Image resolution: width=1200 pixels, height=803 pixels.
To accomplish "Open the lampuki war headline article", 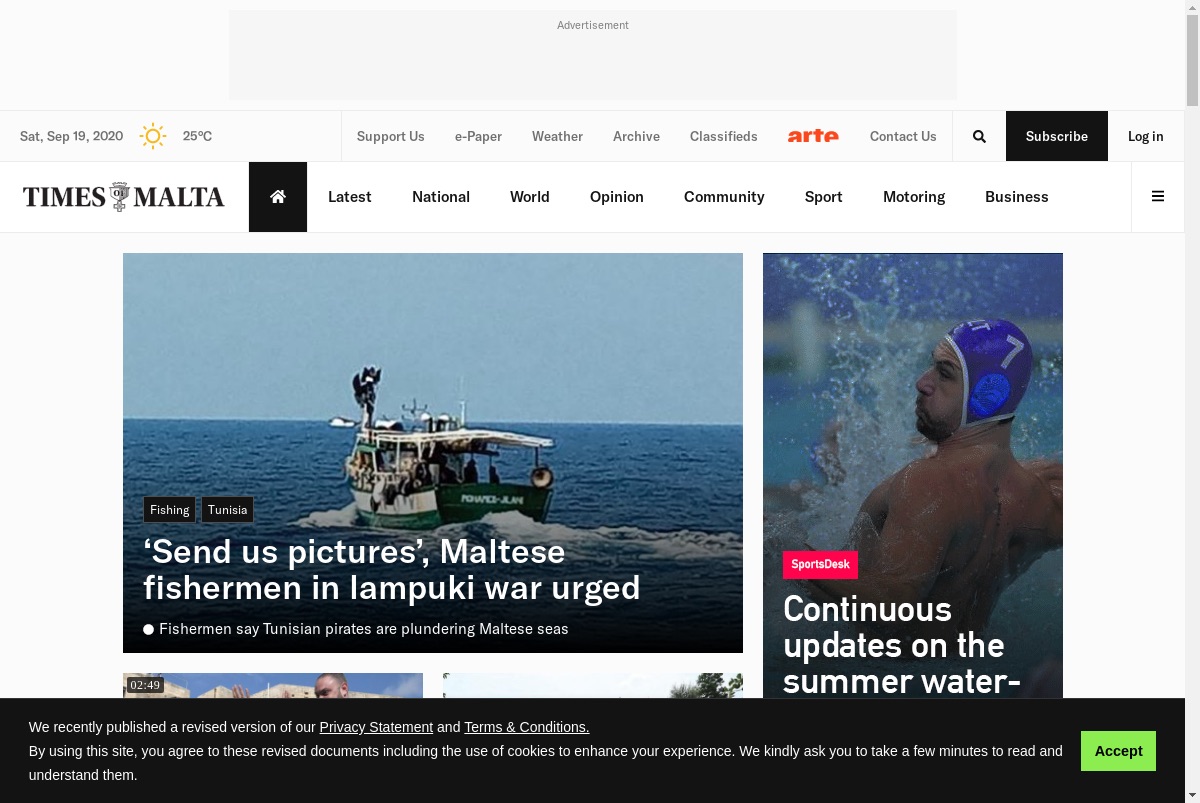I will 392,569.
